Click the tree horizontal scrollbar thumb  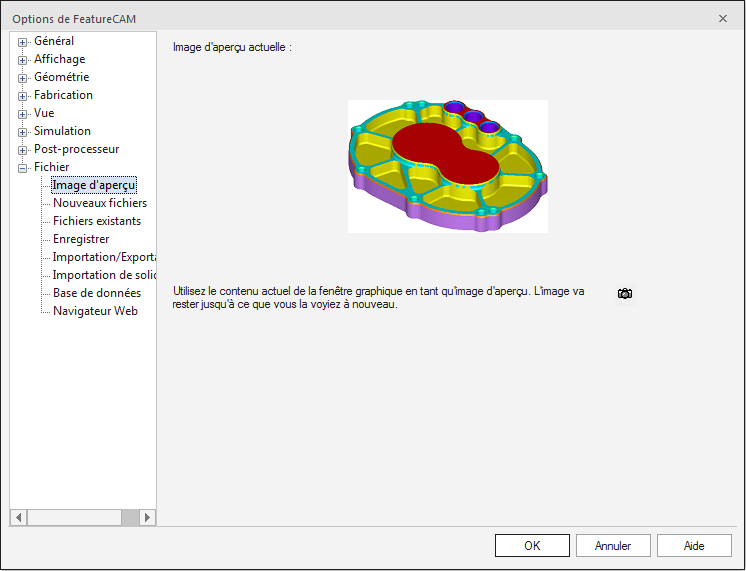(x=74, y=517)
